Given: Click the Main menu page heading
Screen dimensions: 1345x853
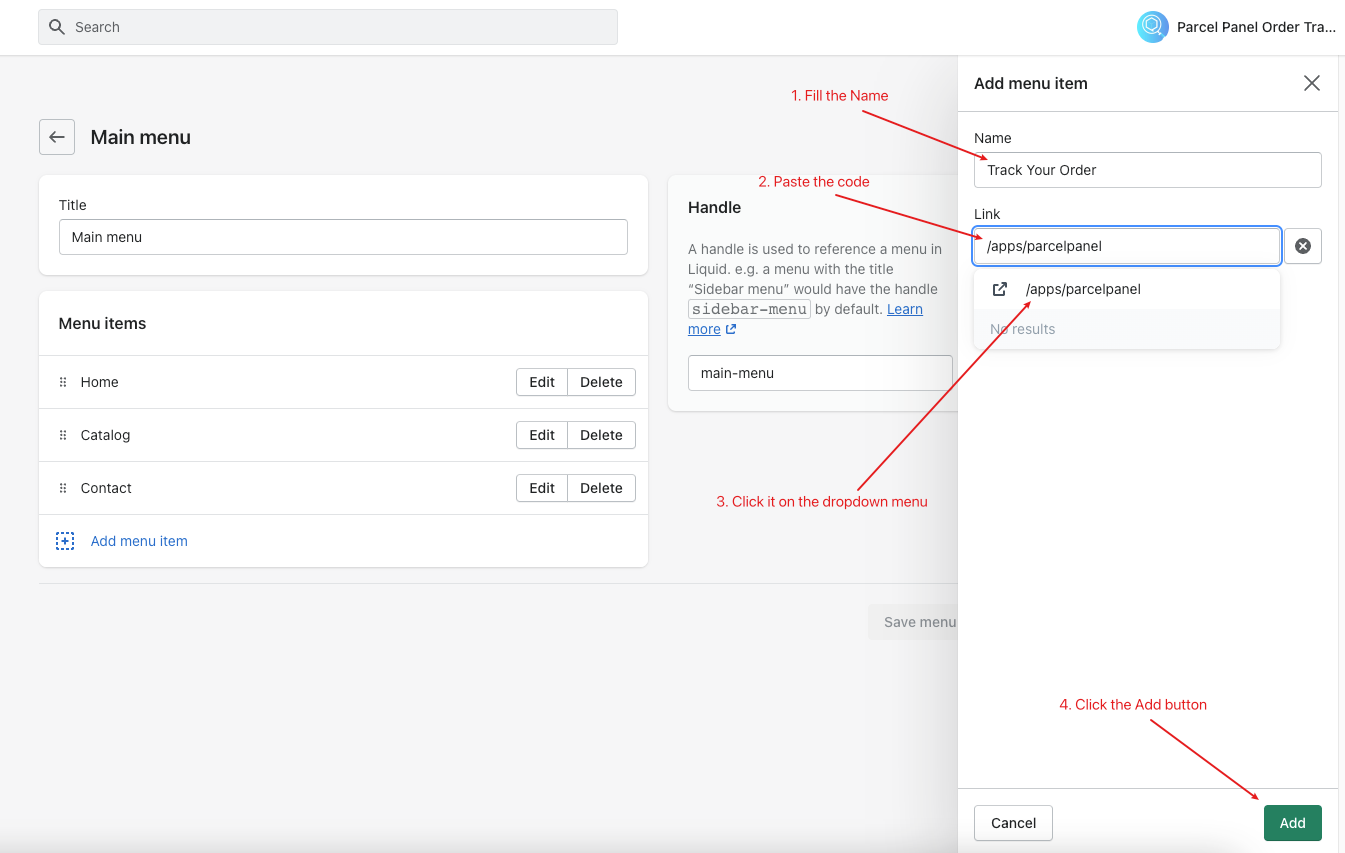Looking at the screenshot, I should 140,137.
